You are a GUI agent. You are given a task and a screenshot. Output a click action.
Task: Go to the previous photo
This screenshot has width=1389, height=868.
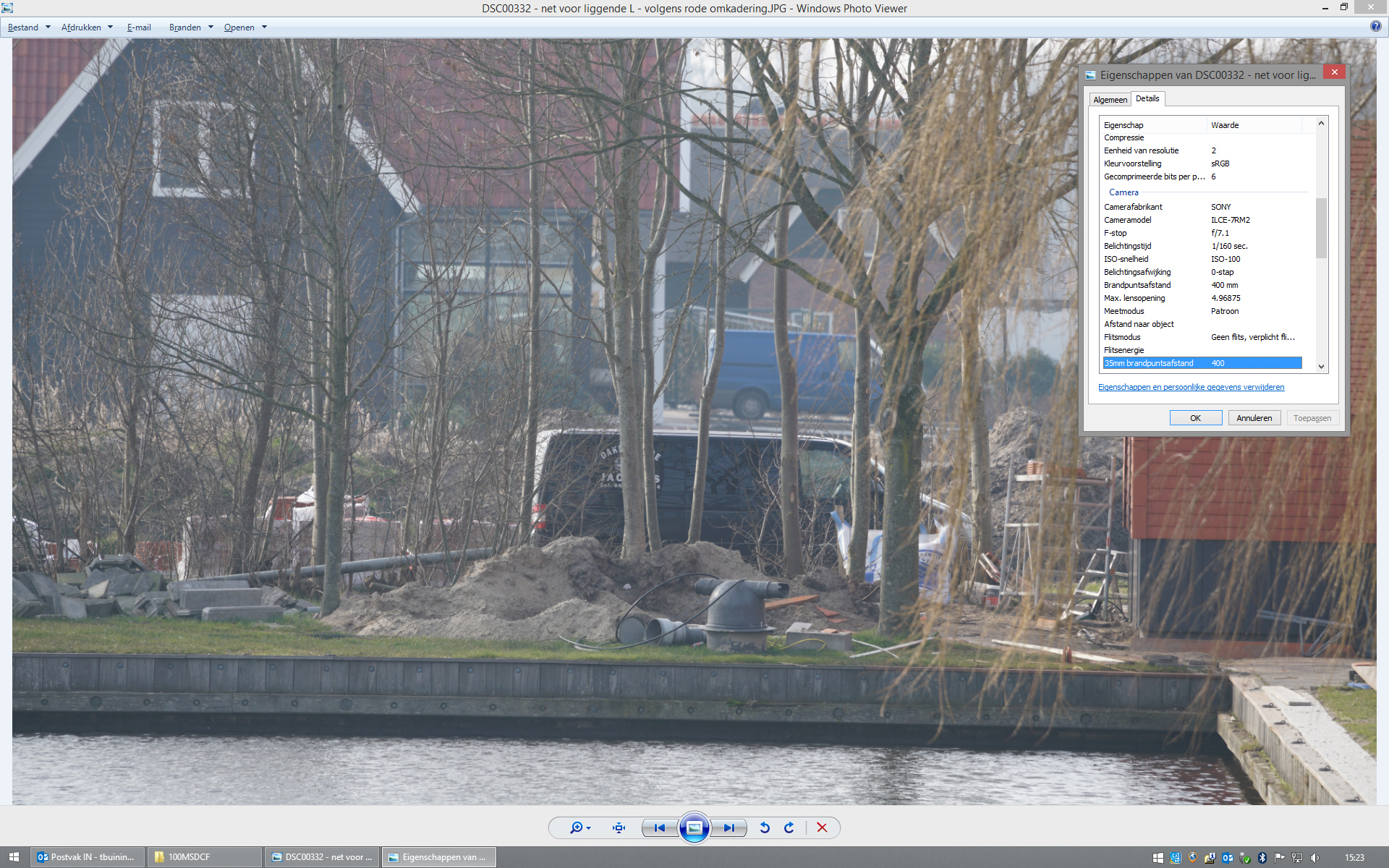(659, 827)
